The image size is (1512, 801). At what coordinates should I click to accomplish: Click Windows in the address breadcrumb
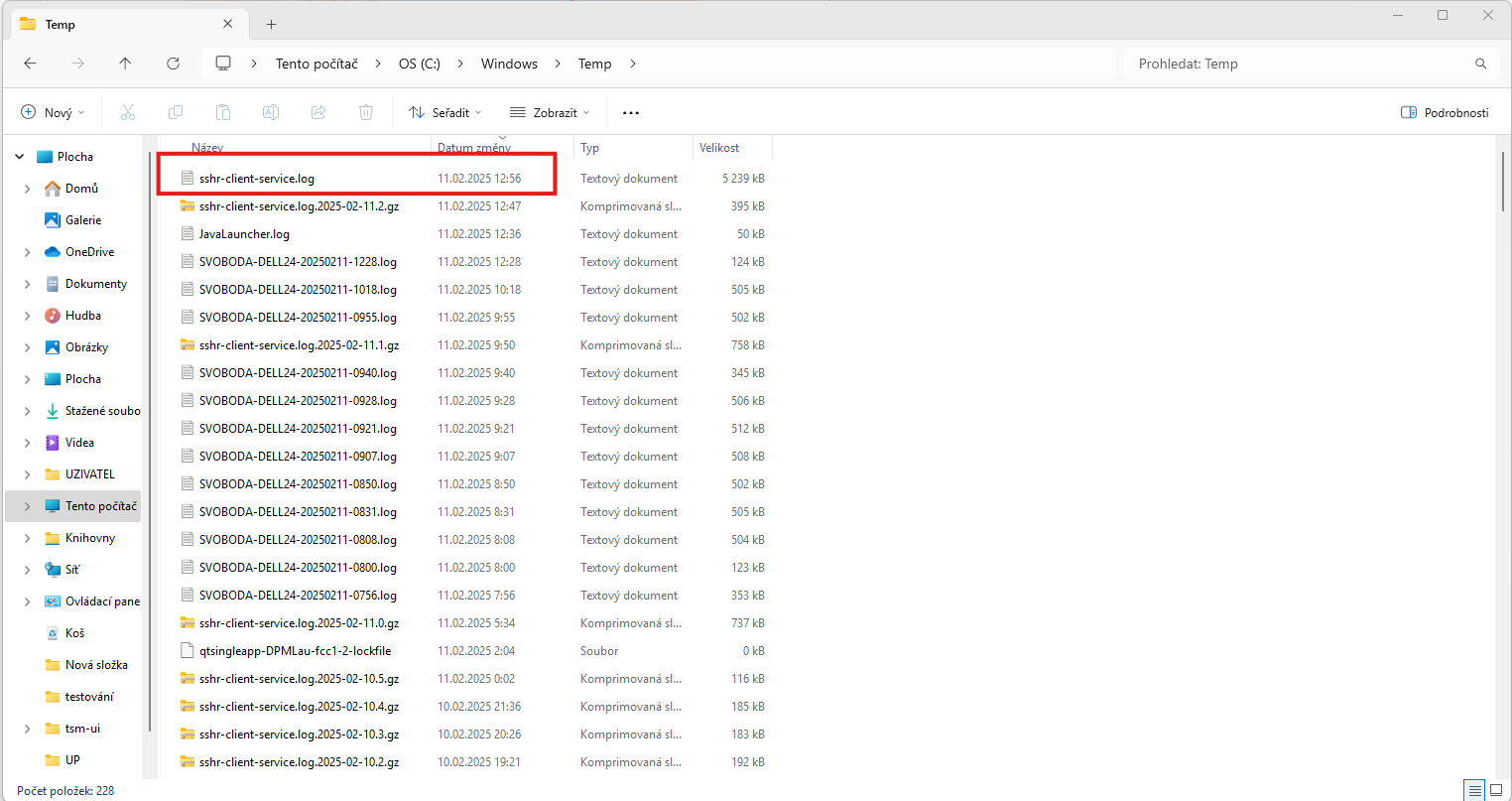[509, 64]
